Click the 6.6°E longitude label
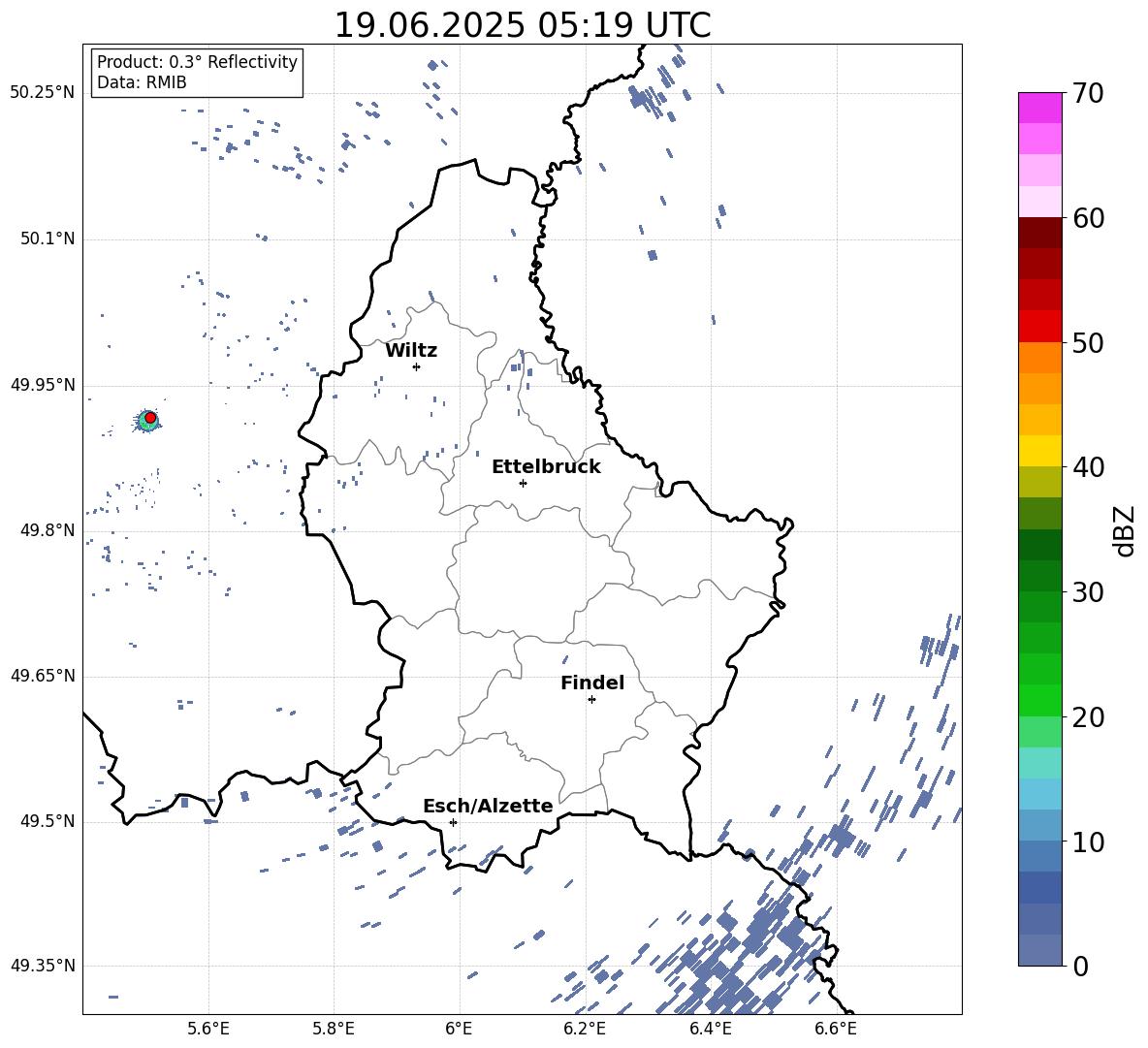The height and width of the screenshot is (1048, 1148). click(836, 1029)
